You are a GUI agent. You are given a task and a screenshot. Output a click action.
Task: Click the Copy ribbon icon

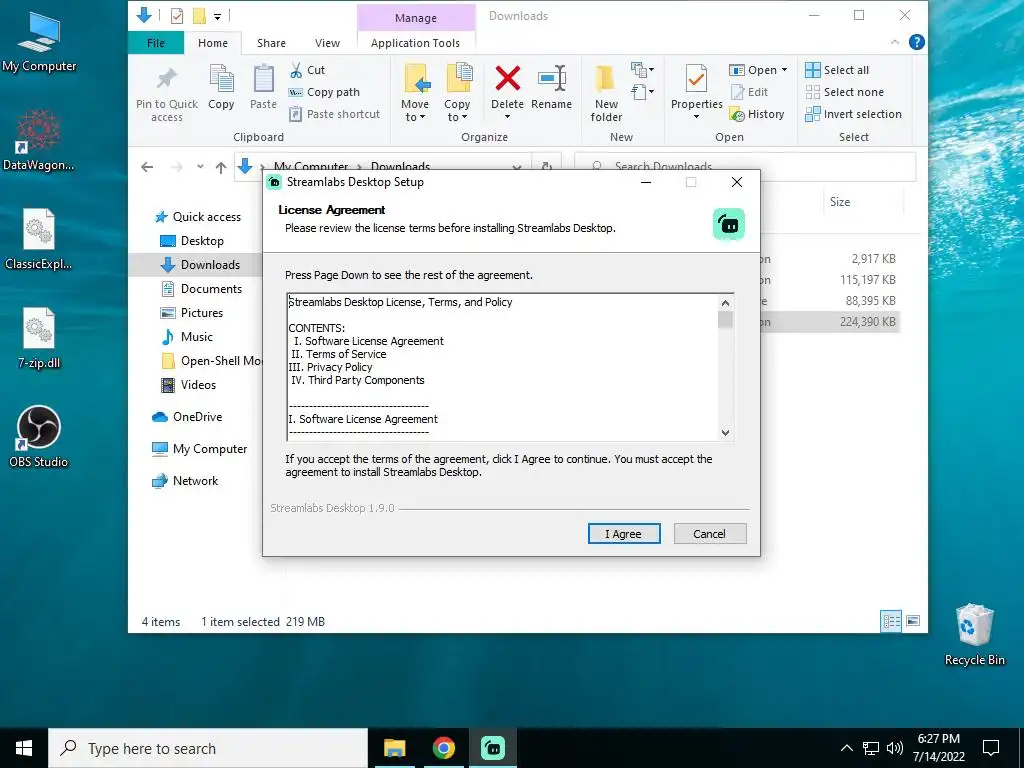click(221, 80)
